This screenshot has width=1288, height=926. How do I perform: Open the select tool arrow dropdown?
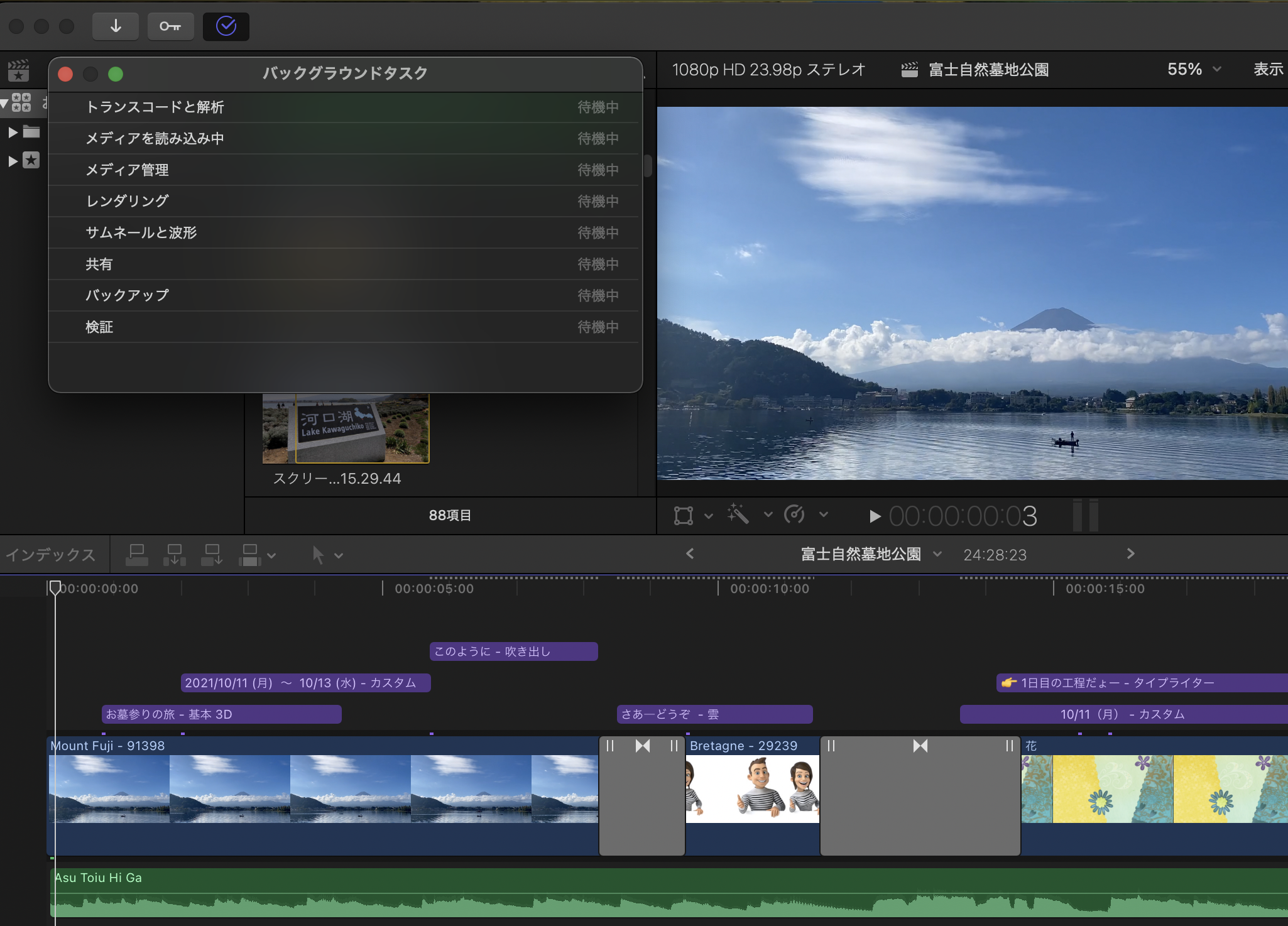pos(339,555)
